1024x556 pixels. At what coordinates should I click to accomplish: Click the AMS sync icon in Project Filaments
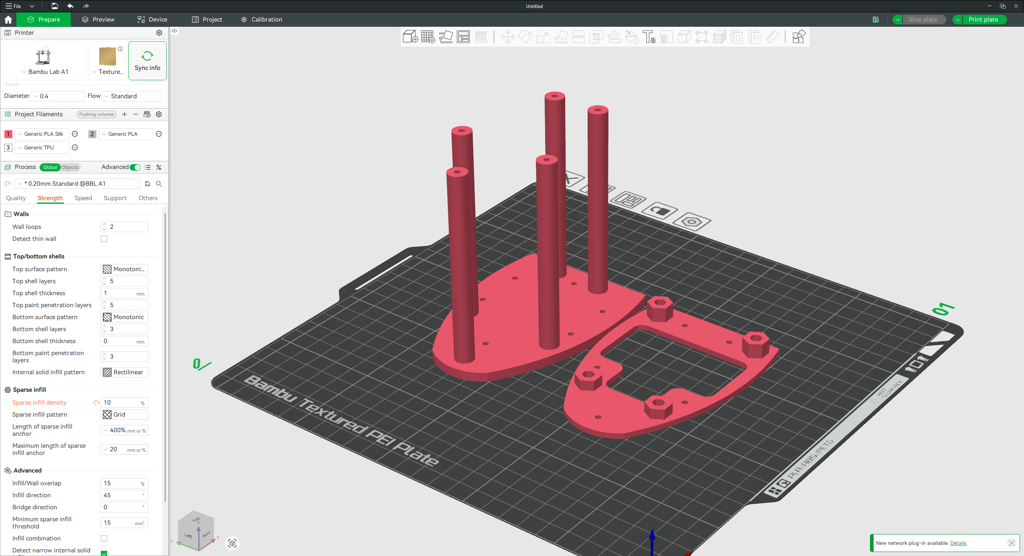147,114
